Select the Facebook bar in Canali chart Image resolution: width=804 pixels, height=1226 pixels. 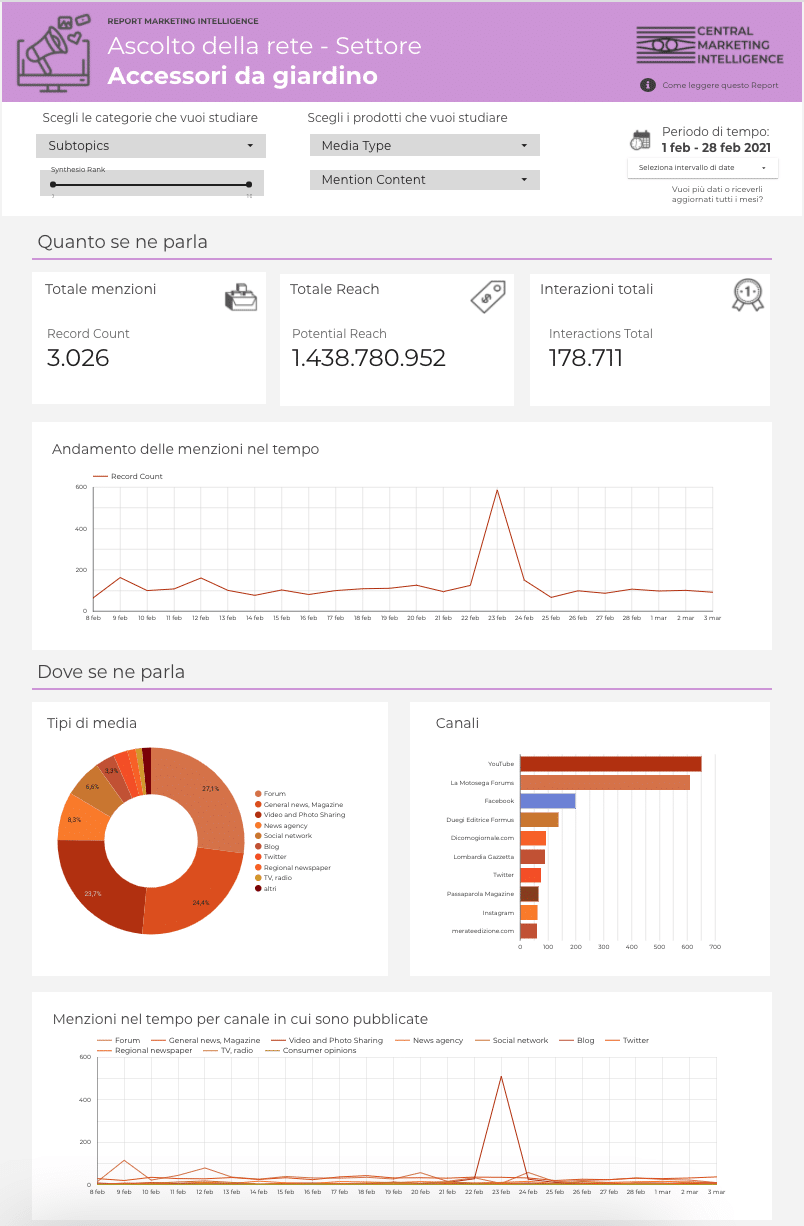(547, 801)
